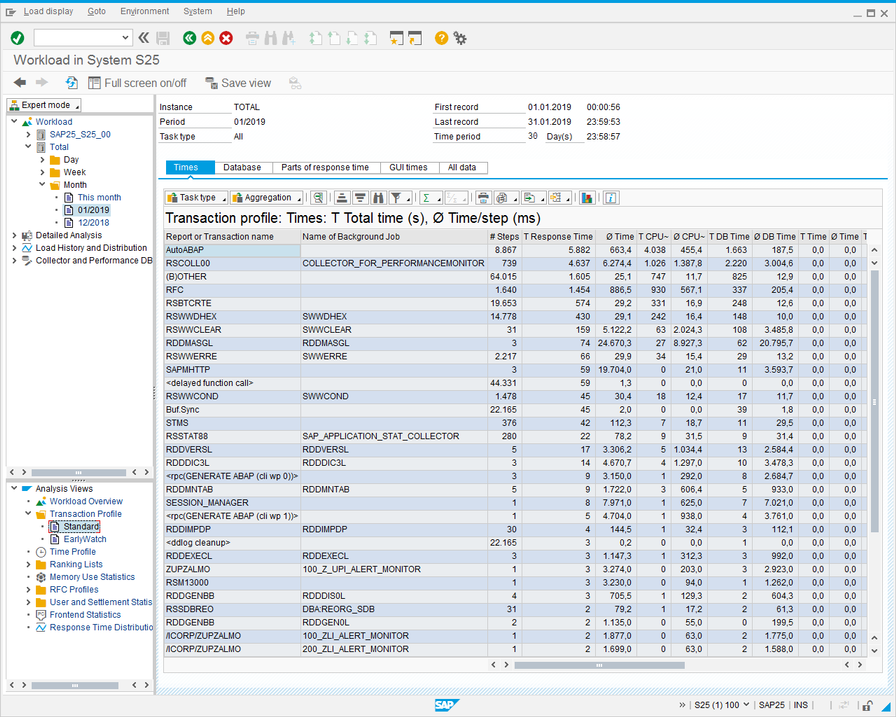The width and height of the screenshot is (896, 717).
Task: Toggle Expert mode in the left panel
Action: click(42, 104)
